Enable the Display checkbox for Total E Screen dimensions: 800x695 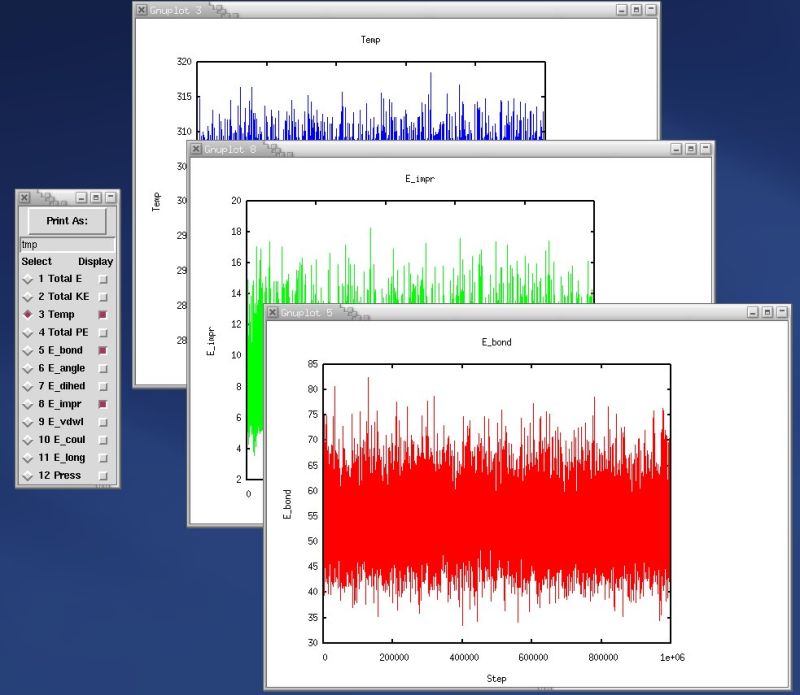coord(101,278)
